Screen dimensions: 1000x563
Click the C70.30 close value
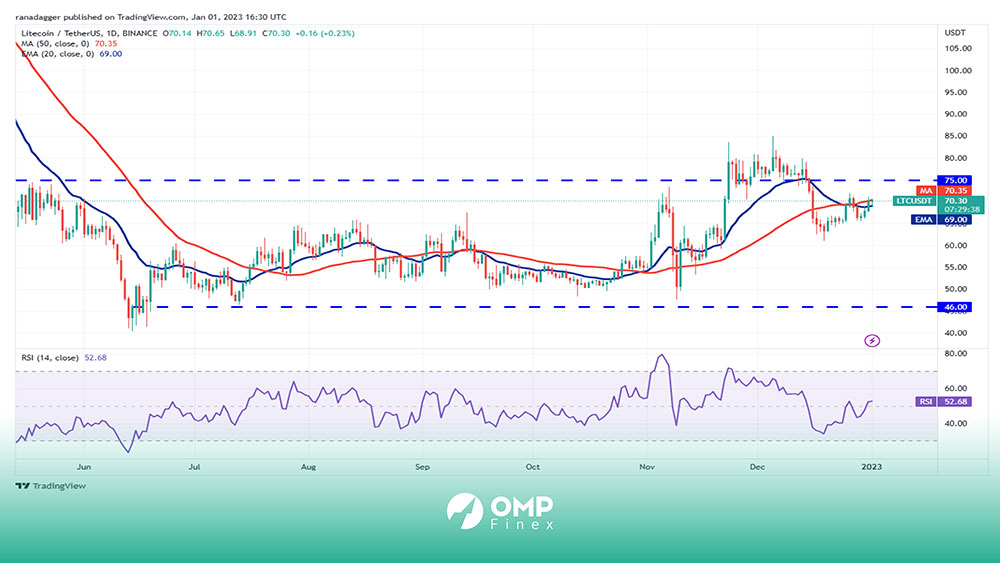tap(276, 33)
